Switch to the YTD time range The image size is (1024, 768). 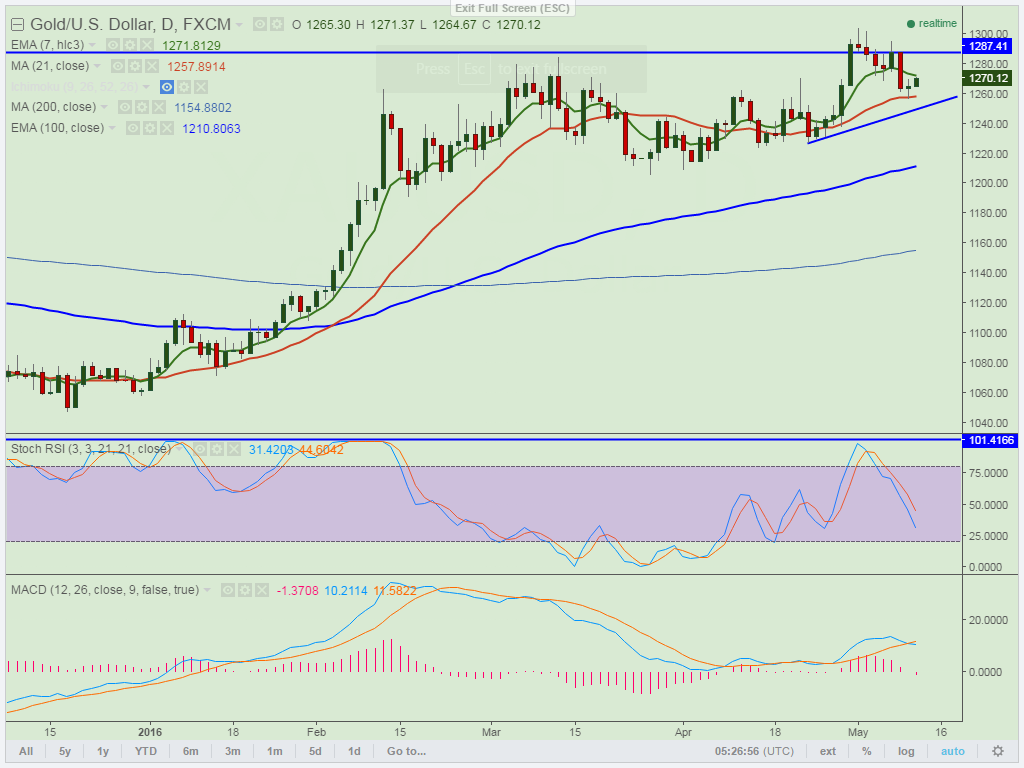click(146, 751)
